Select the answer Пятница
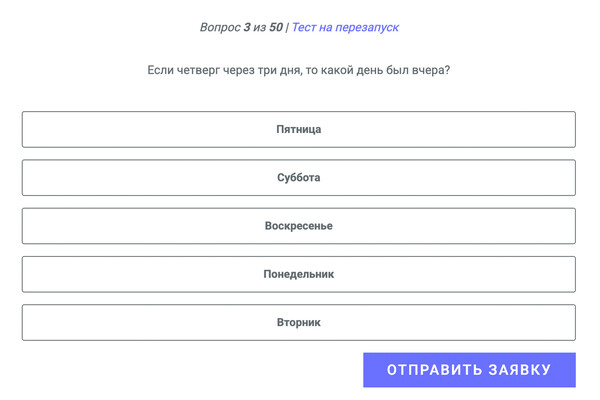This screenshot has height=400, width=600. point(298,129)
